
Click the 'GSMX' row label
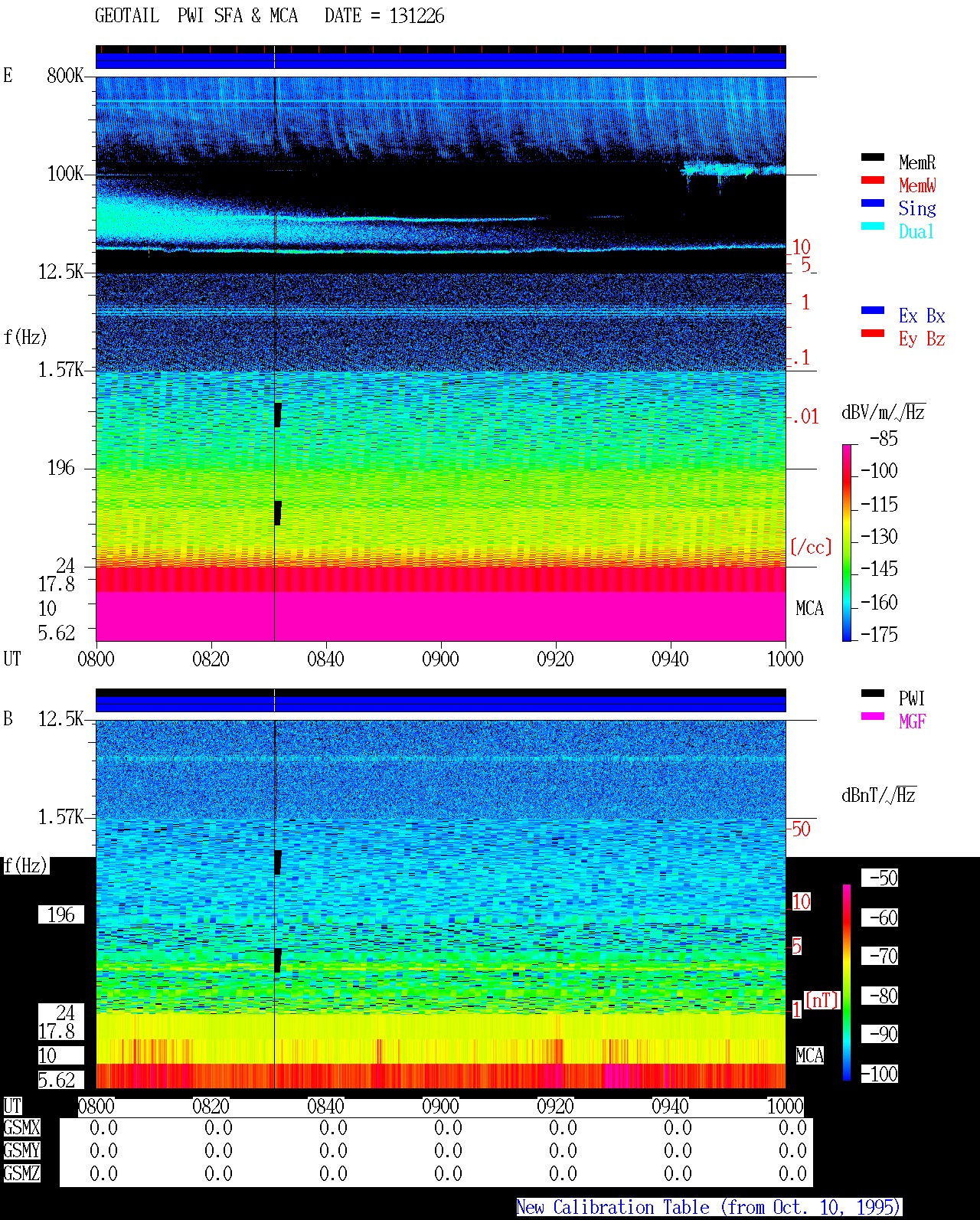coord(21,1128)
